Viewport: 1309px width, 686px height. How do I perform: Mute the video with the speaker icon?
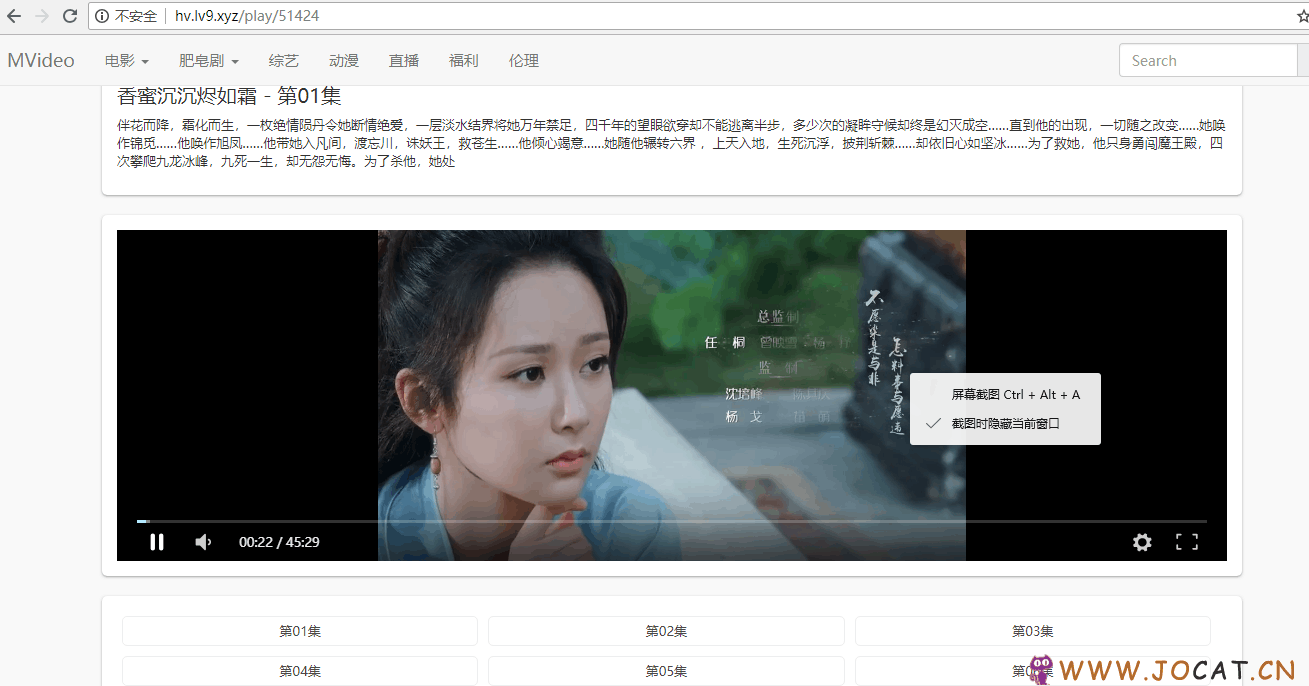[x=203, y=542]
